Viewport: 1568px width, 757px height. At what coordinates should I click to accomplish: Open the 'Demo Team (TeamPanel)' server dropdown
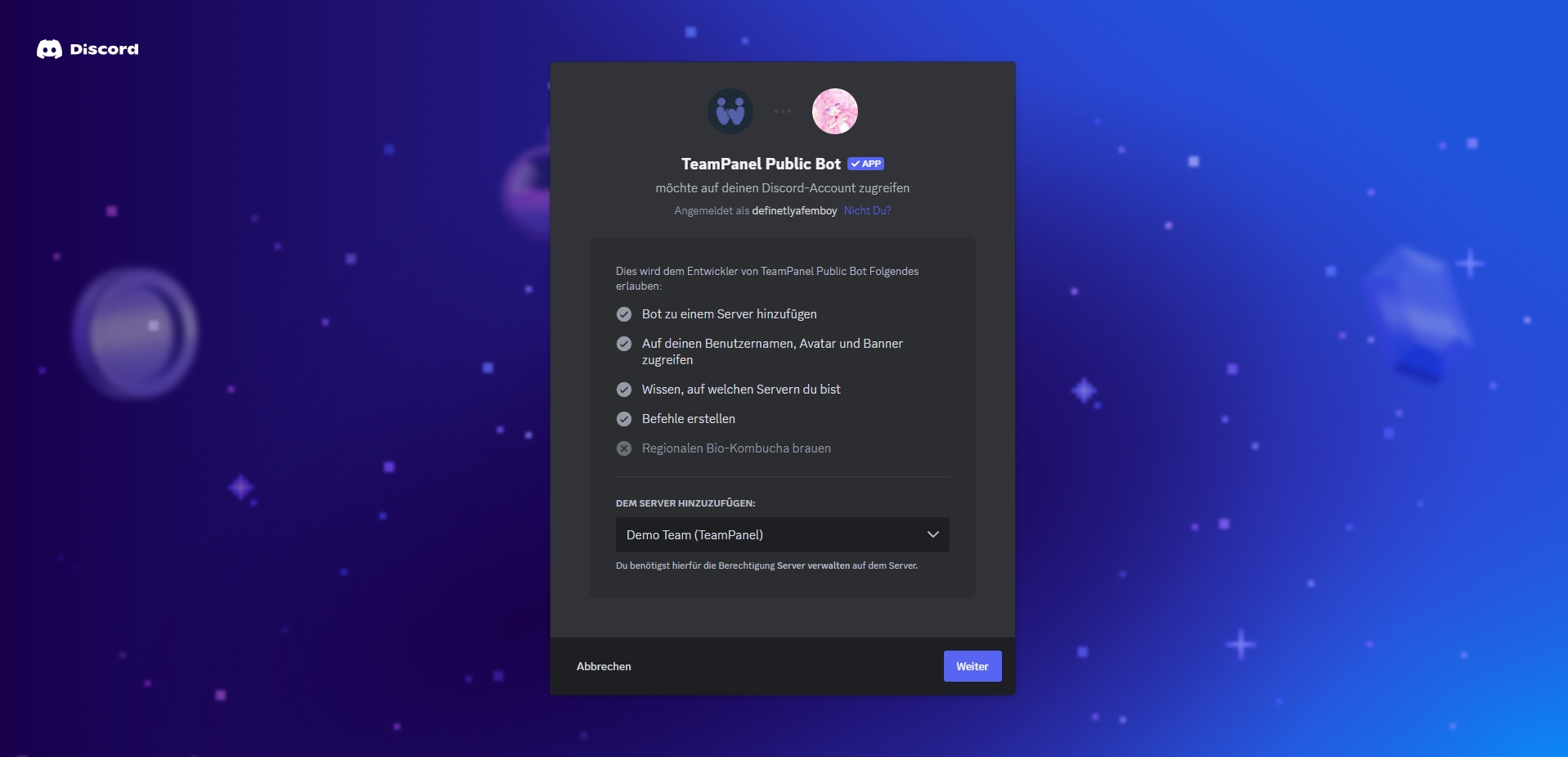coord(783,534)
